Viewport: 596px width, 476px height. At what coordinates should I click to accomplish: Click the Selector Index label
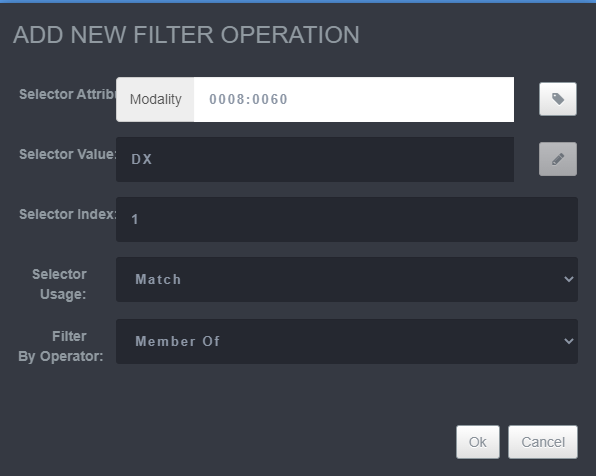pos(68,214)
